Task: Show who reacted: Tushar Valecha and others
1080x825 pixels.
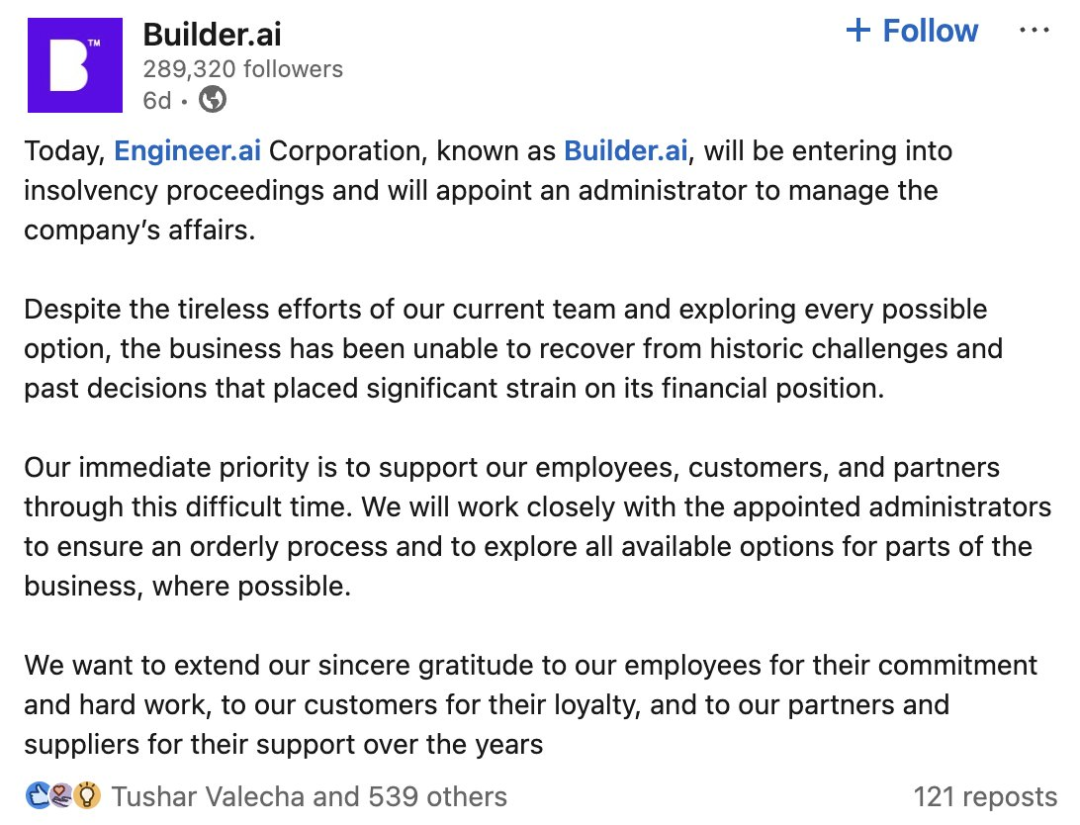Action: click(x=310, y=797)
